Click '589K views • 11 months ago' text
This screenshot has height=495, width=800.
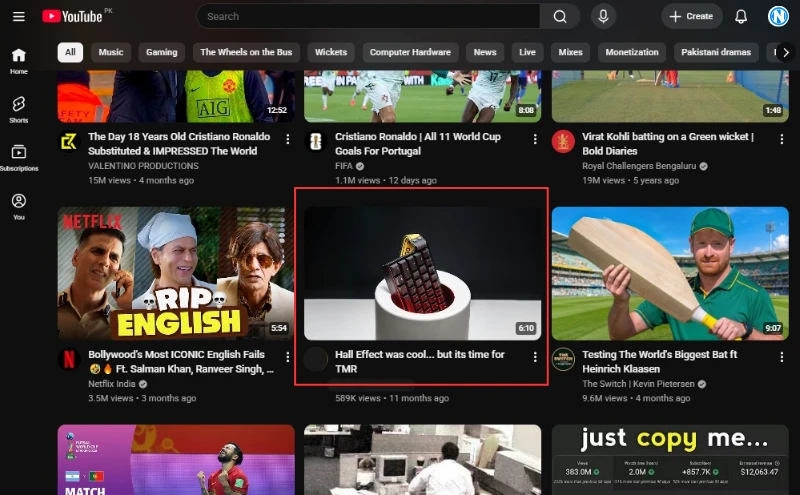pos(392,398)
